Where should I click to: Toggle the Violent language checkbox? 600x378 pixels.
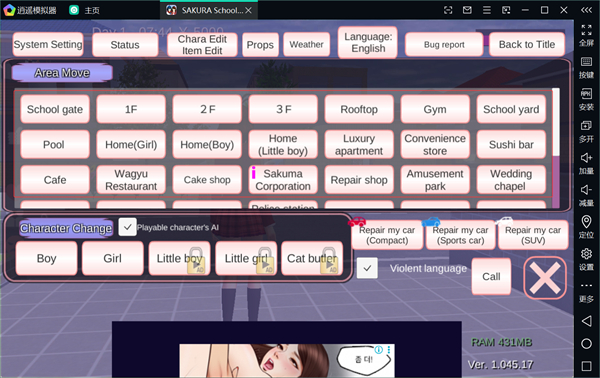click(x=367, y=268)
